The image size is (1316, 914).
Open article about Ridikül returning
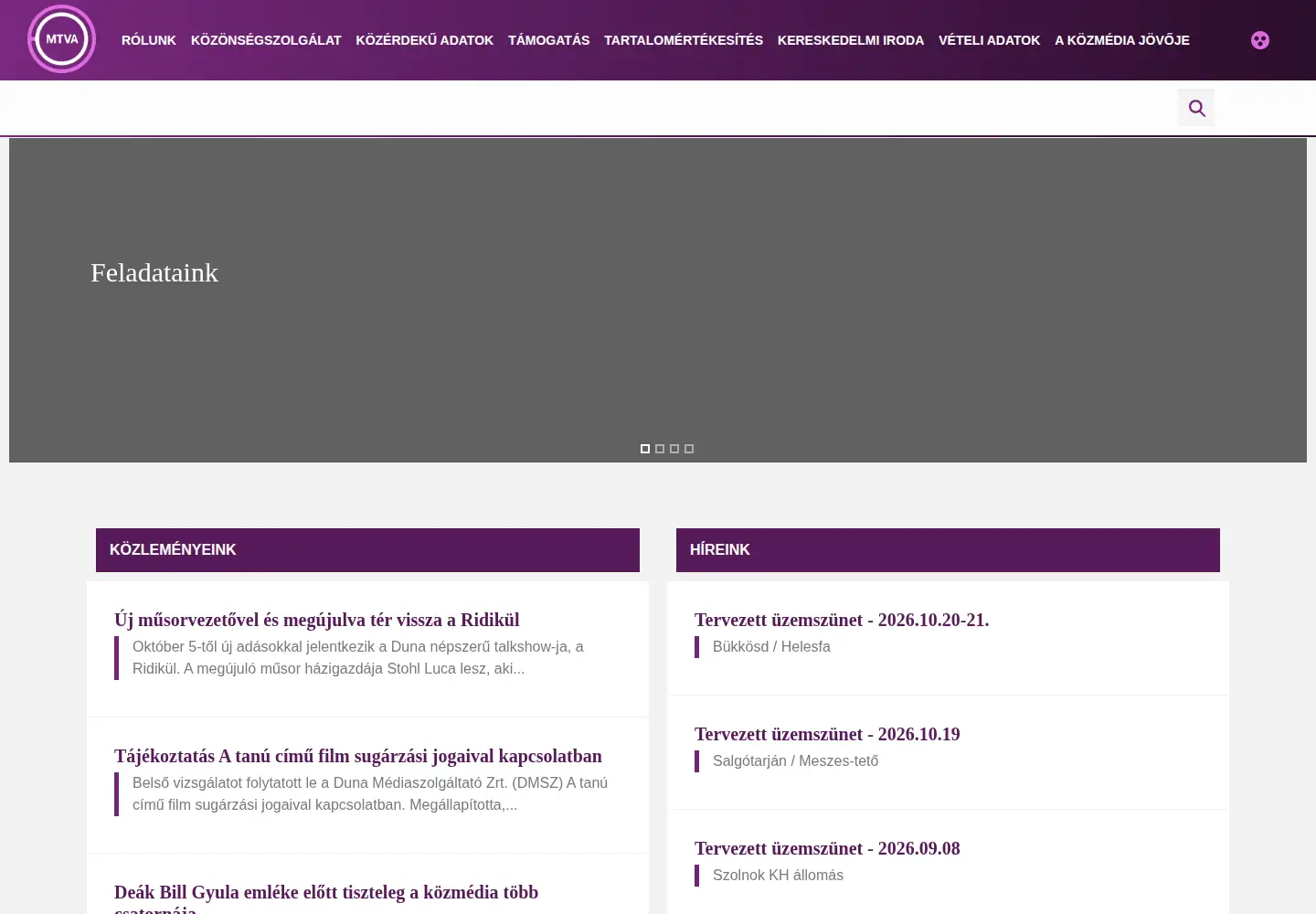[x=316, y=620]
